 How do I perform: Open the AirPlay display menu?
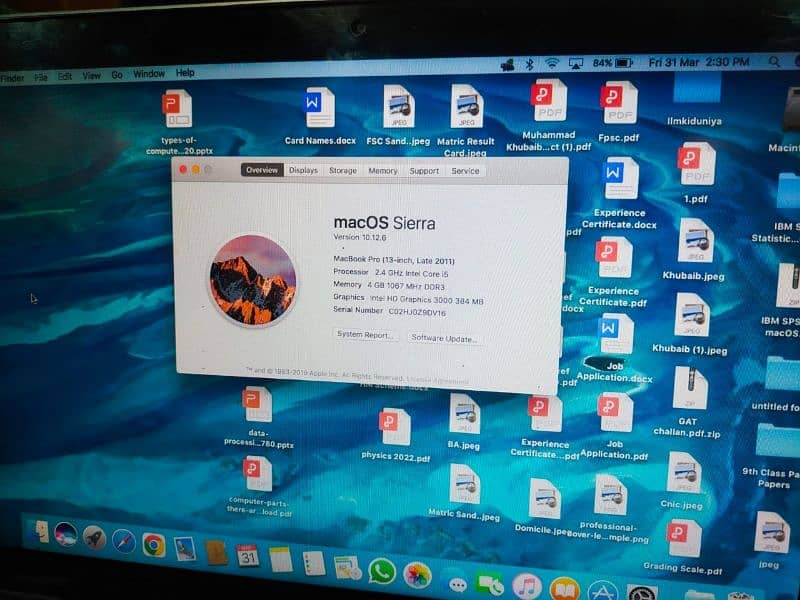tap(576, 63)
